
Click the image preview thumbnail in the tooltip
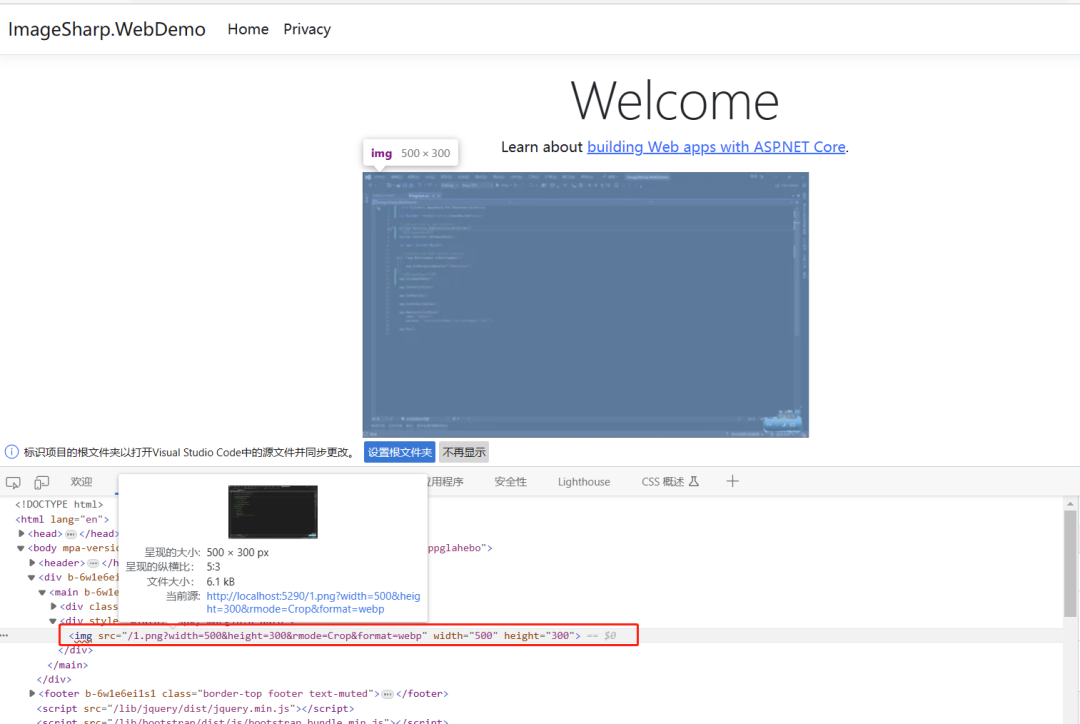273,512
